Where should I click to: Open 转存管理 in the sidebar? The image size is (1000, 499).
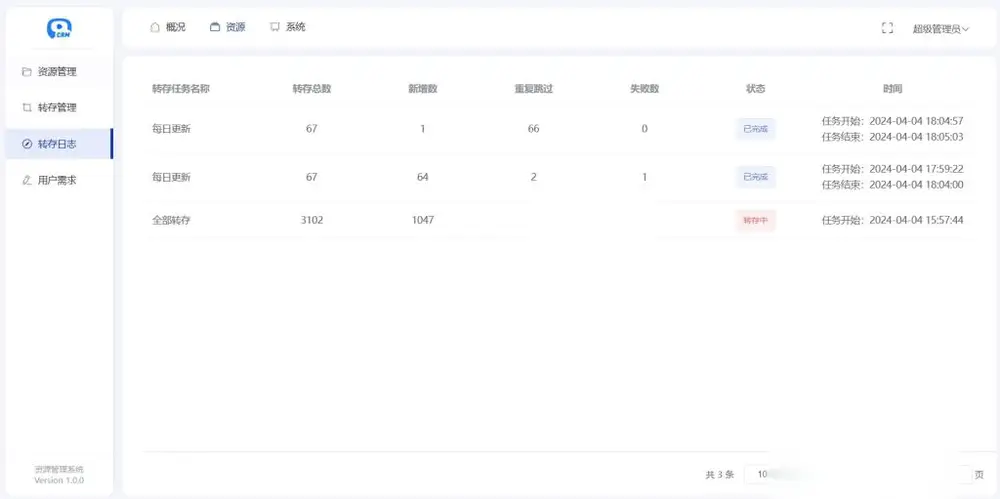point(59,108)
